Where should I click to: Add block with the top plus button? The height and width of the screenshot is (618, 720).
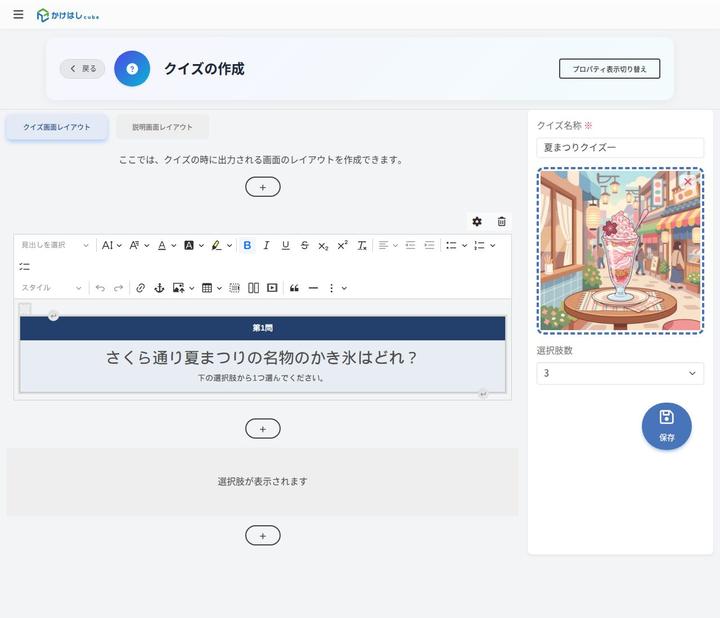263,187
